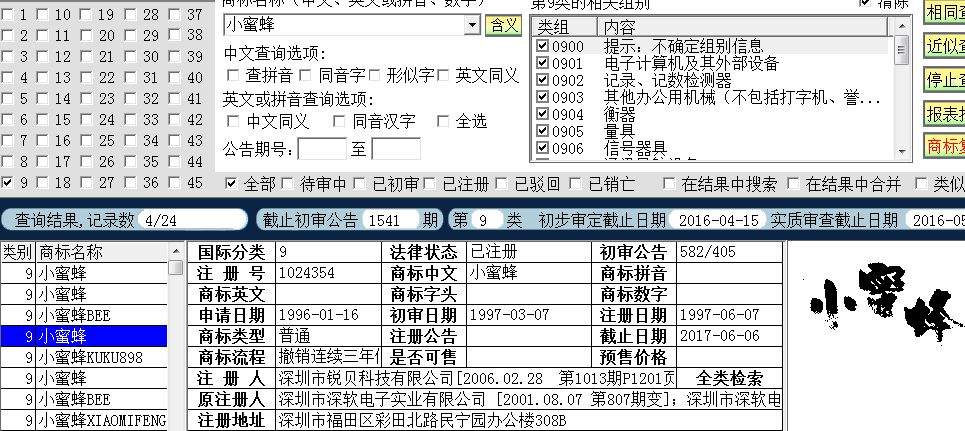The width and height of the screenshot is (965, 431).
Task: Click the 全类检索 button
Action: (x=729, y=378)
